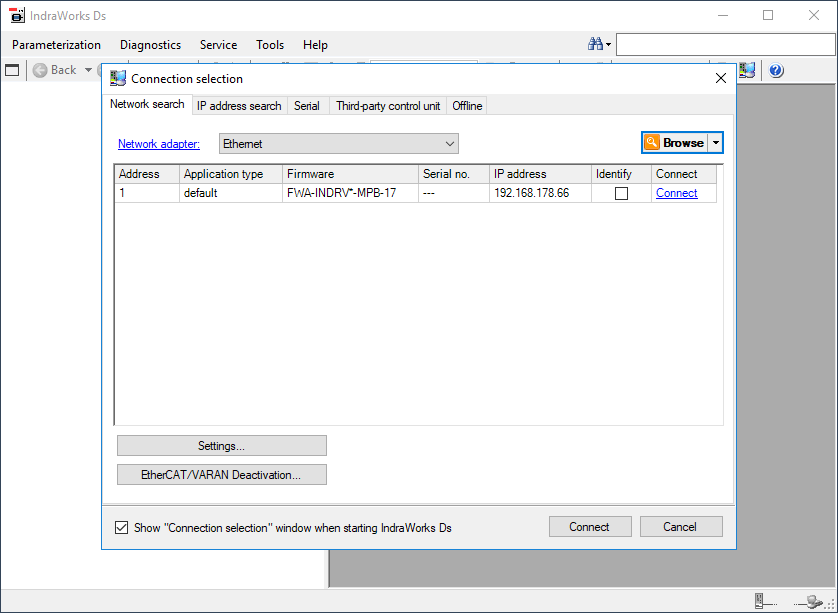Screen dimensions: 838x613
Task: Click the Connect column header
Action: [x=684, y=174]
